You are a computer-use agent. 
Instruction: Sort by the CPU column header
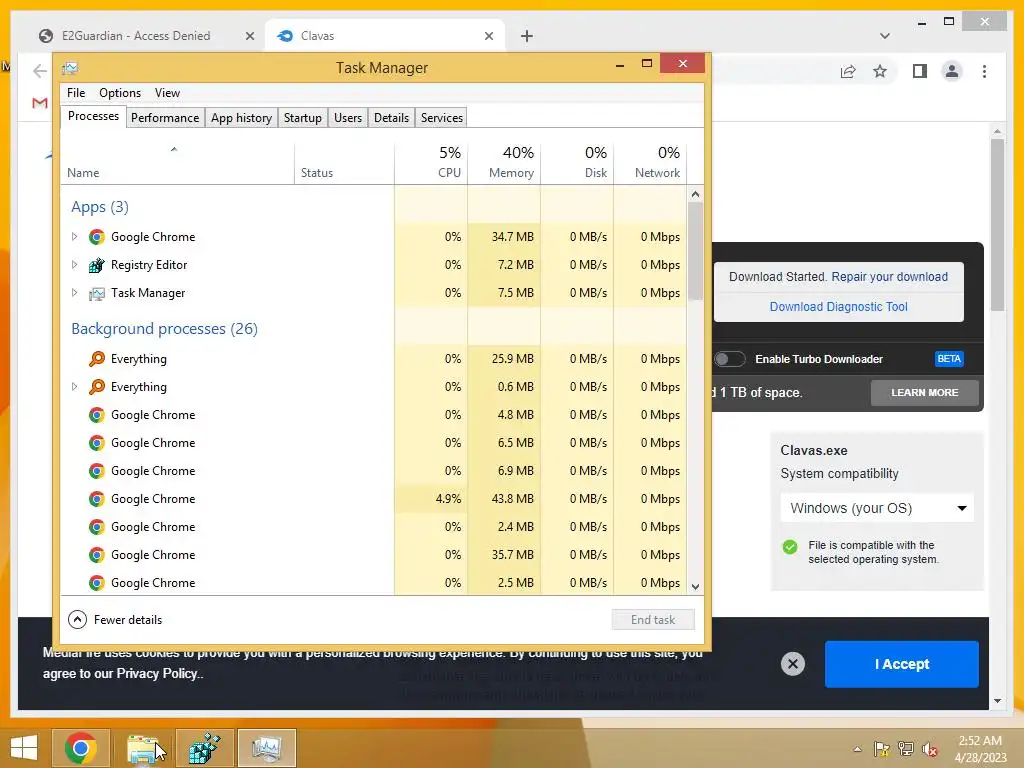click(431, 162)
